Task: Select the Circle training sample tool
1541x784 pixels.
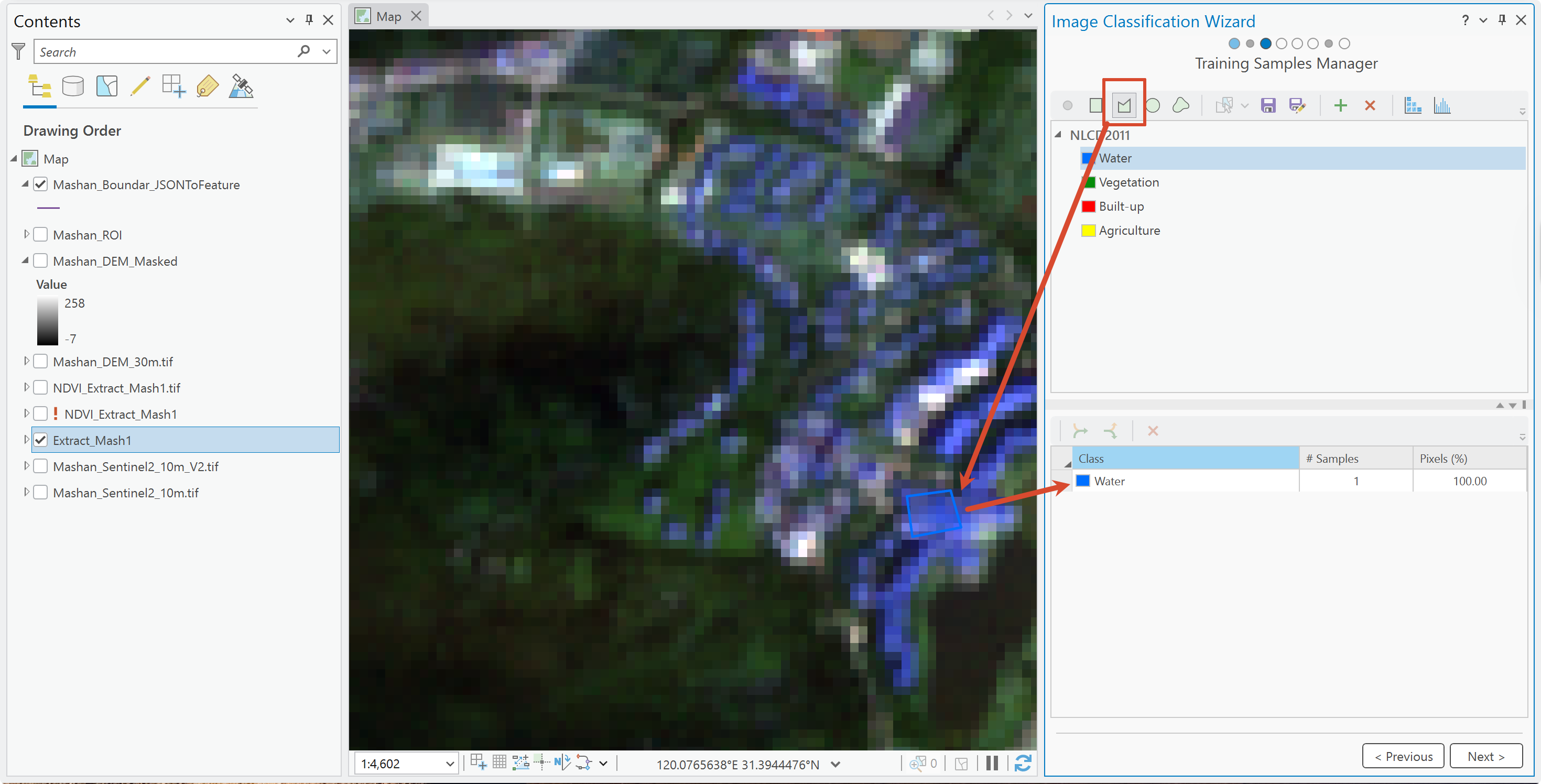Action: (1153, 106)
